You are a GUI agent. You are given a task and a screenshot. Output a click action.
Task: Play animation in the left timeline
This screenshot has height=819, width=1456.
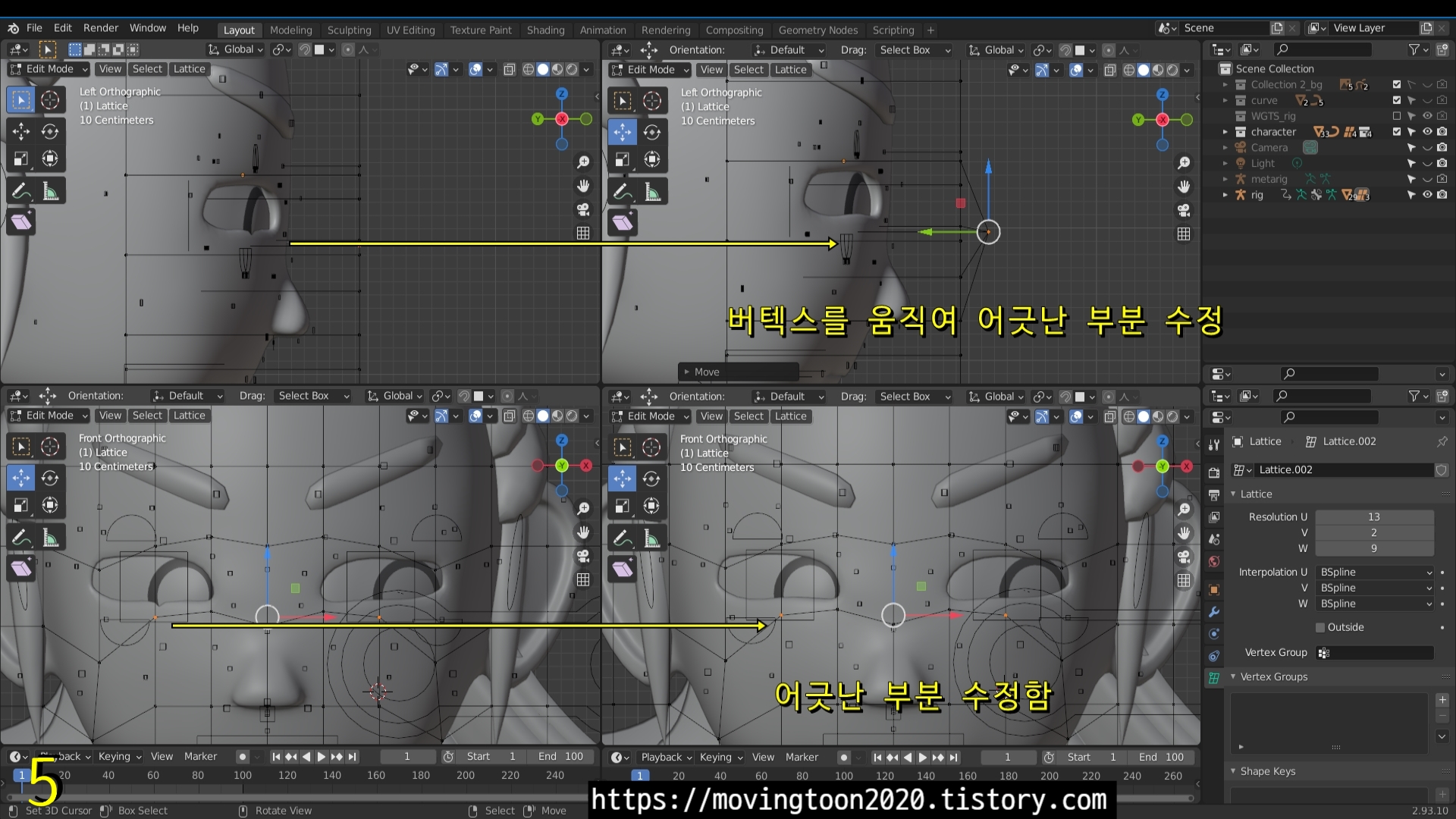point(321,757)
